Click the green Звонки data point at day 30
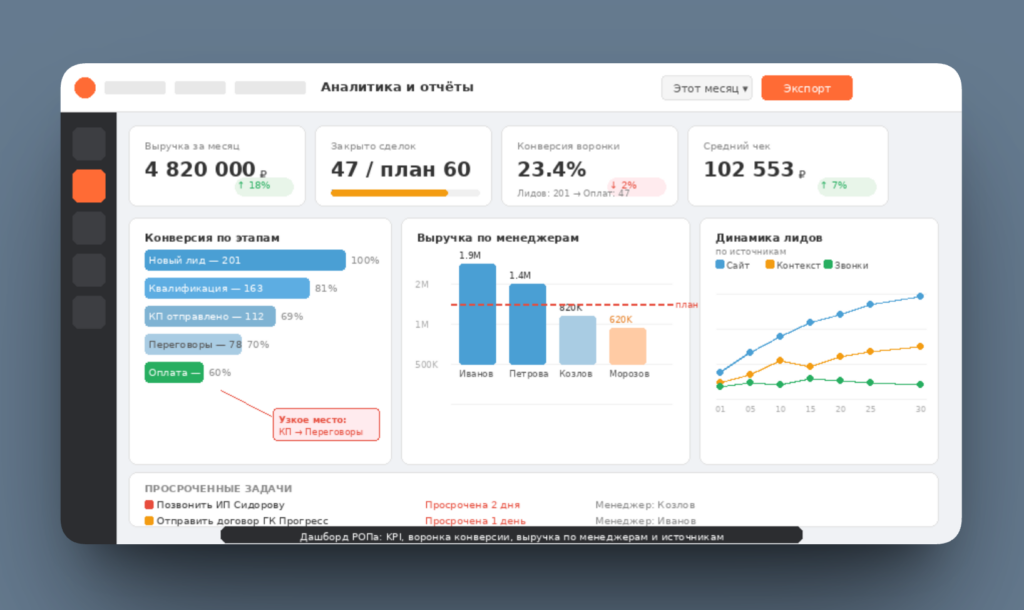Image resolution: width=1024 pixels, height=610 pixels. pyautogui.click(x=920, y=385)
